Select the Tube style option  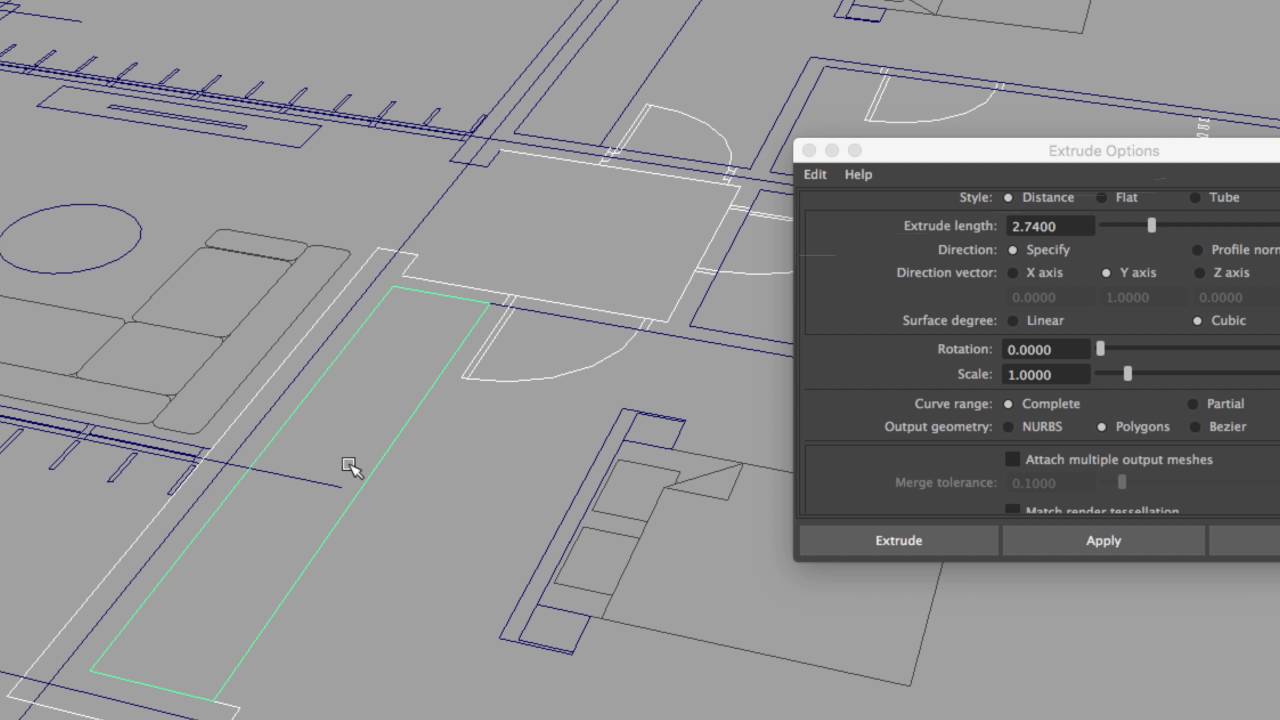[x=1195, y=198]
